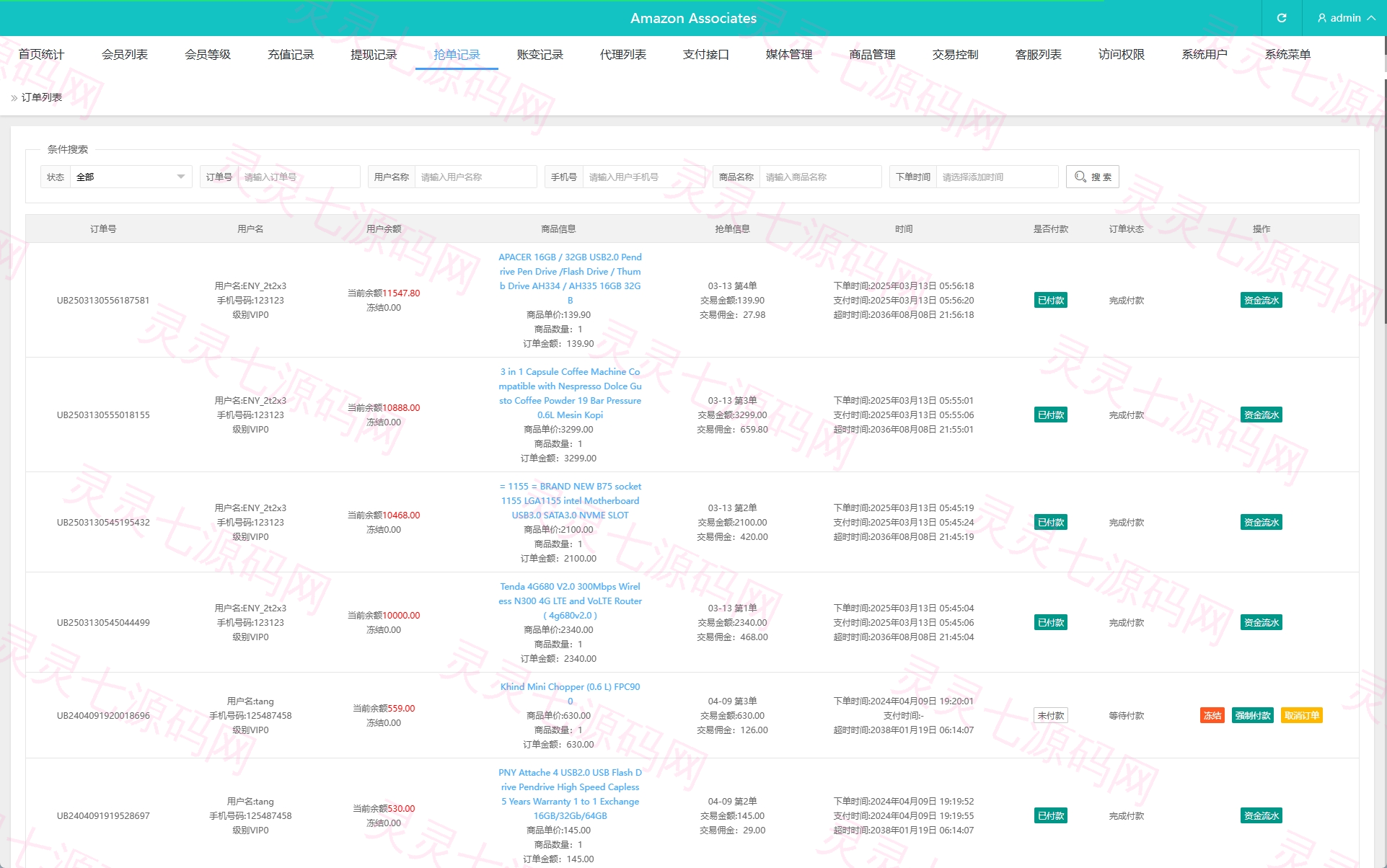Image resolution: width=1387 pixels, height=868 pixels.
Task: Open 交易控制 tab
Action: pos(955,54)
